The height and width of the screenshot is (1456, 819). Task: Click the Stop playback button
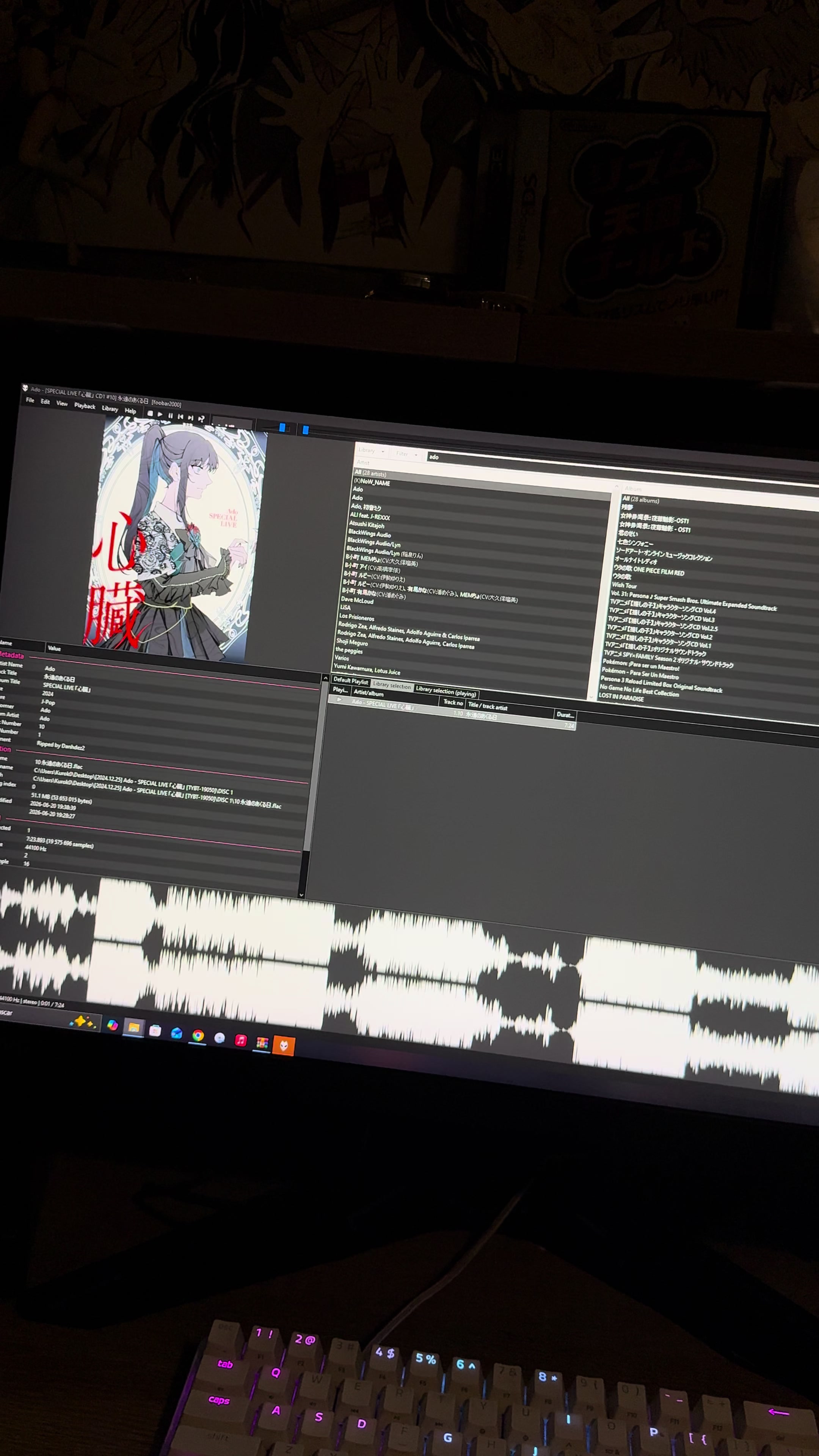click(x=150, y=414)
